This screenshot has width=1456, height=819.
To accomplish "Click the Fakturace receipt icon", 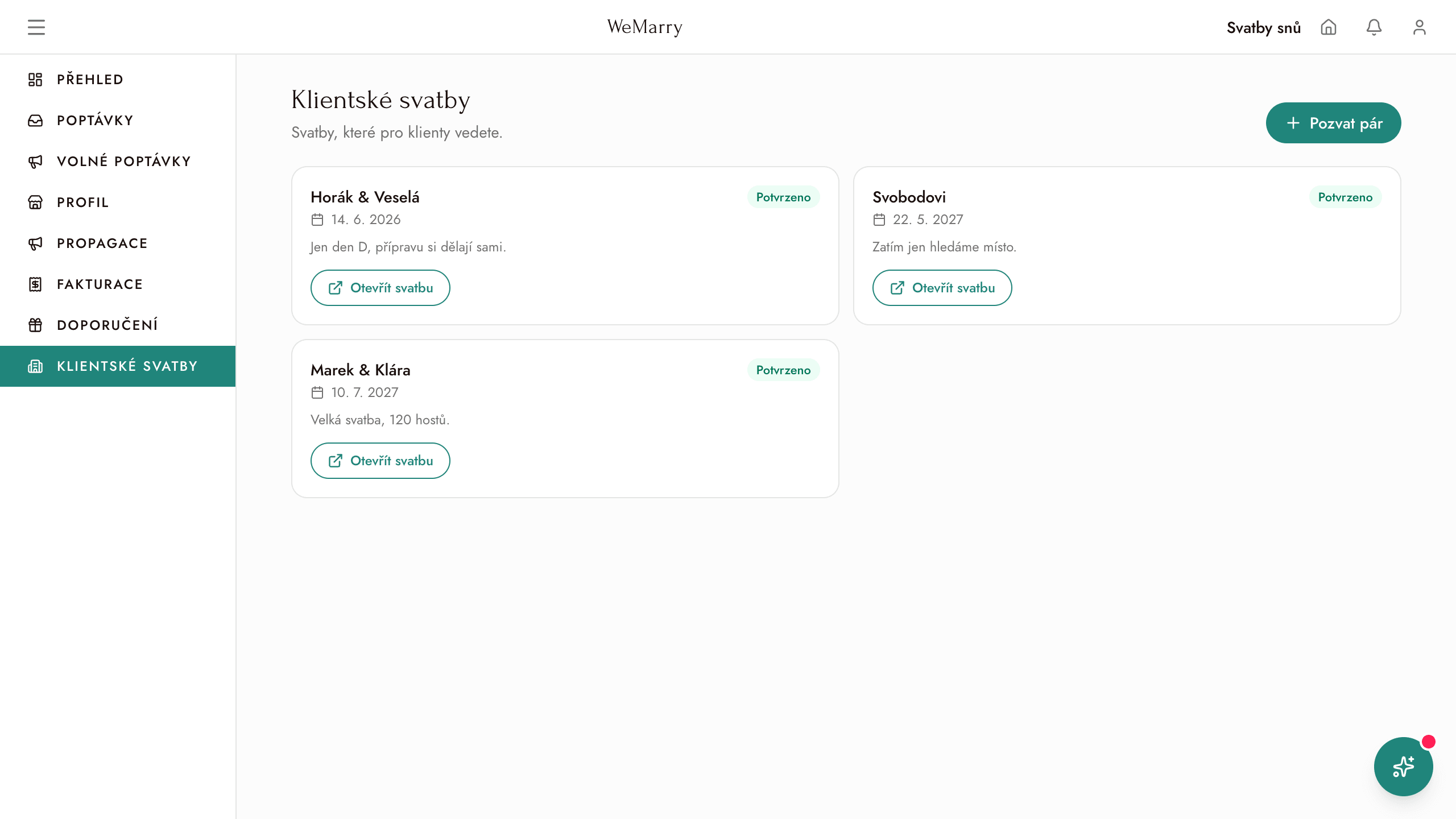I will tap(35, 284).
